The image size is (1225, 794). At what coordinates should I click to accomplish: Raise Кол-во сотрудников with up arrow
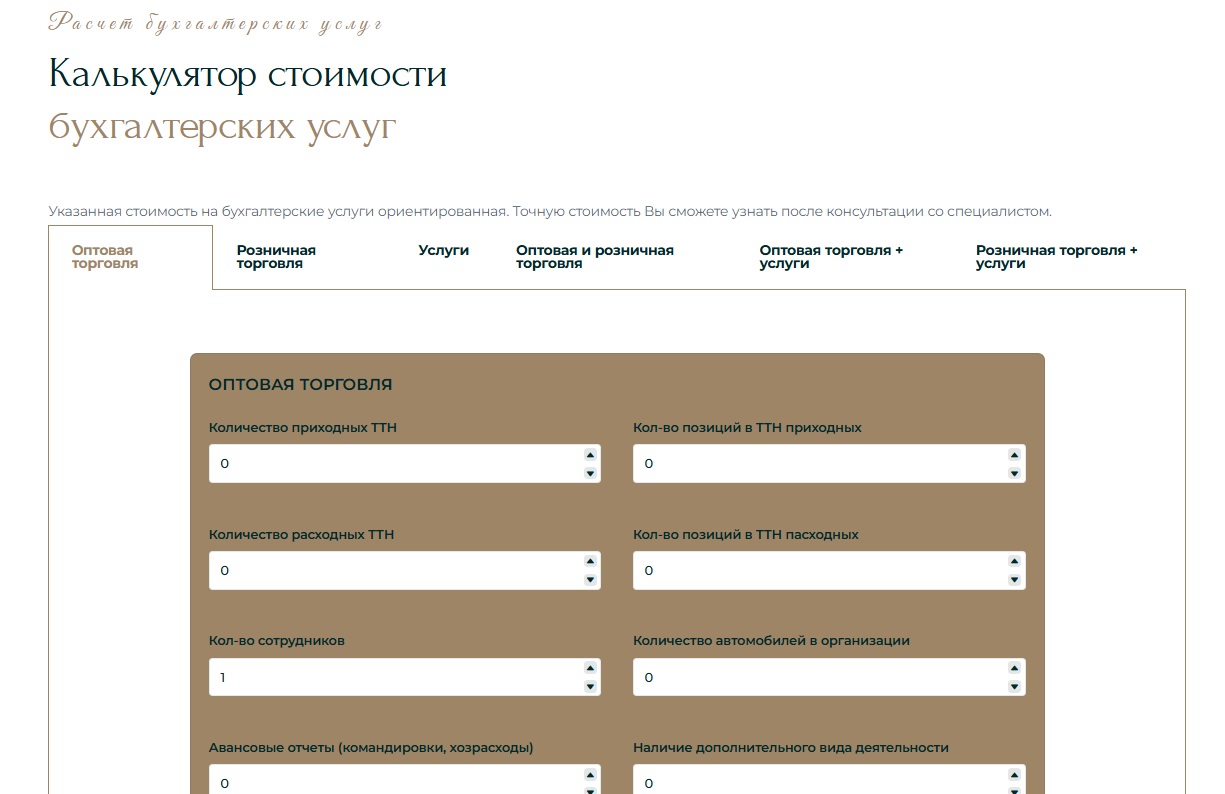coord(590,669)
